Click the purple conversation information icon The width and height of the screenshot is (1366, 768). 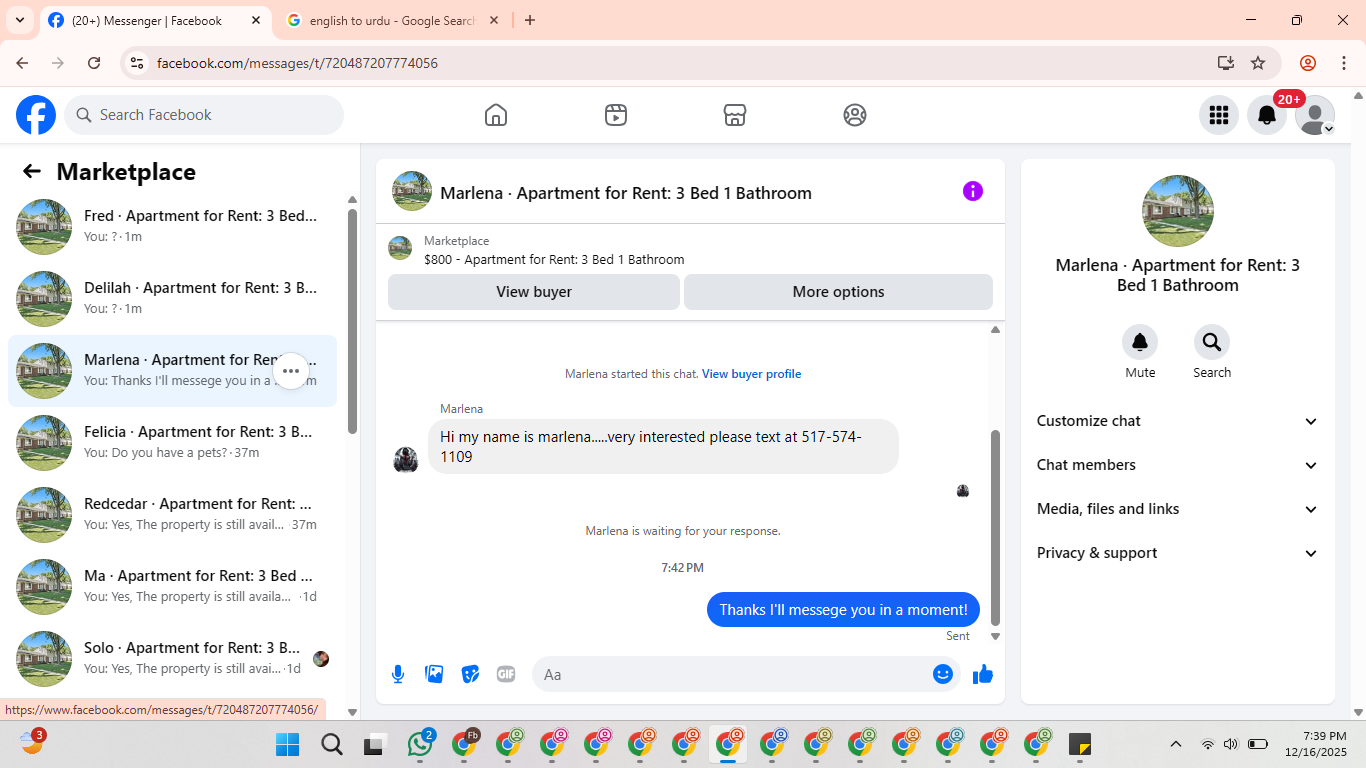click(x=973, y=191)
